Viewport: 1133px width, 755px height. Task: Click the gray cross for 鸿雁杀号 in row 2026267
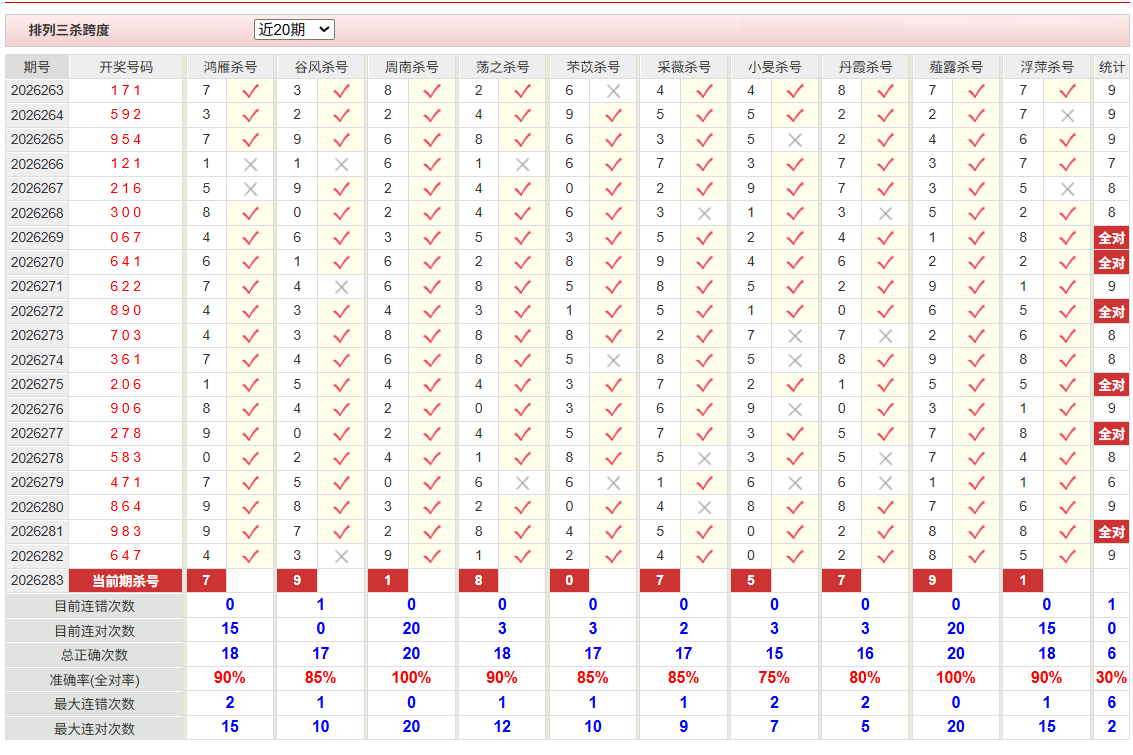251,189
